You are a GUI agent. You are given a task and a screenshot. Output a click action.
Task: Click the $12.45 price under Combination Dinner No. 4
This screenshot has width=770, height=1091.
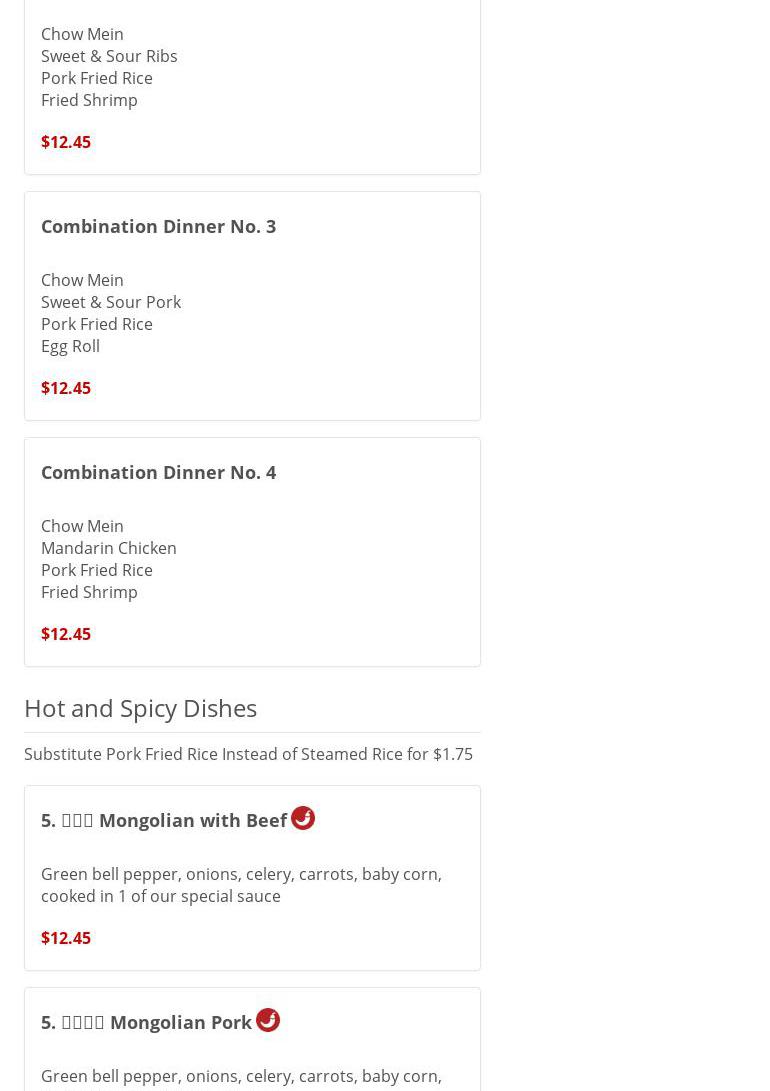point(66,634)
